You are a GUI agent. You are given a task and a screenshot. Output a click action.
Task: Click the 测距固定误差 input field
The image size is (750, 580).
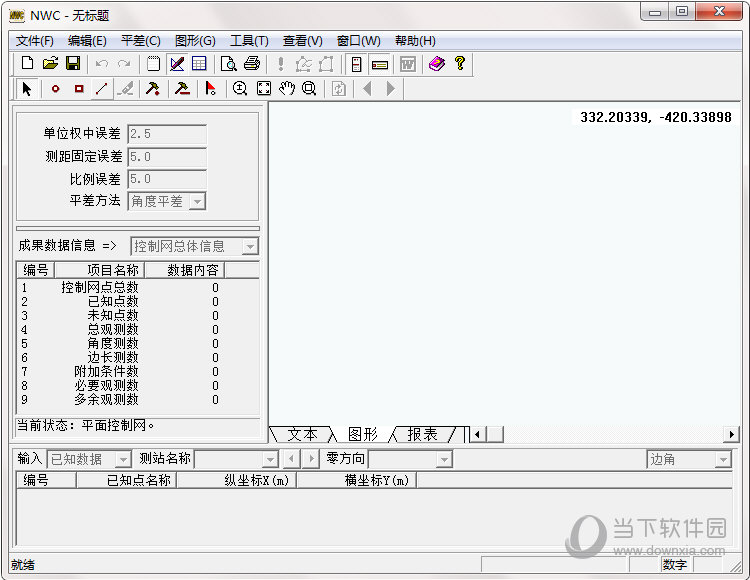click(x=167, y=157)
